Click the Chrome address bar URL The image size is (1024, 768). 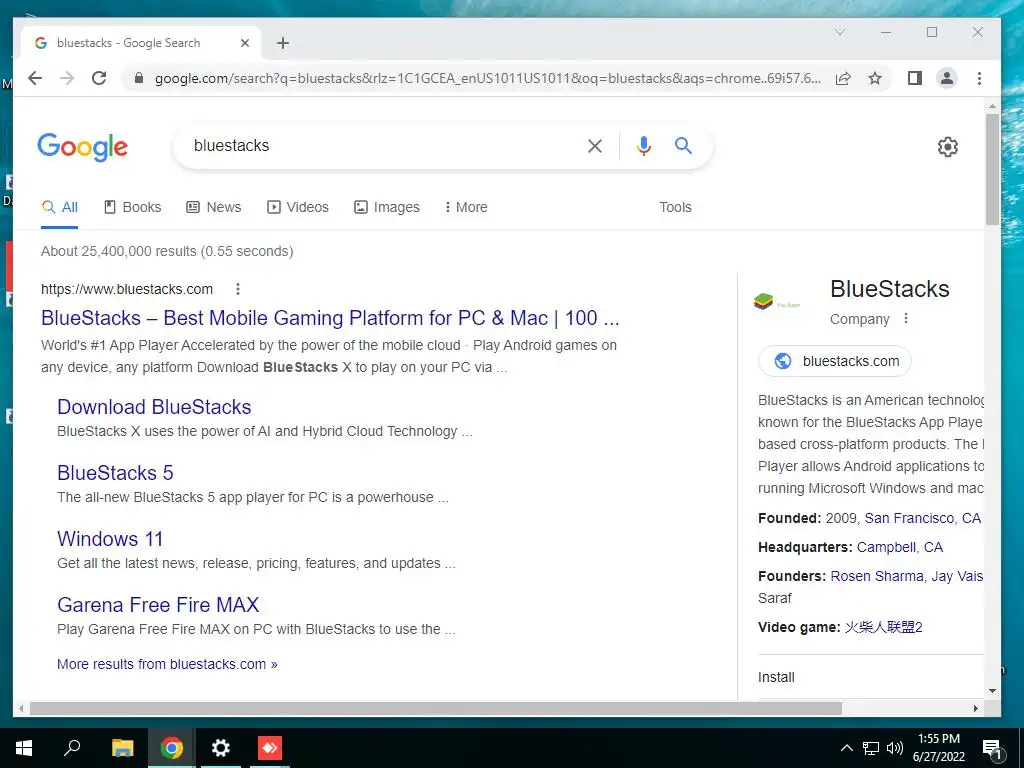[487, 78]
